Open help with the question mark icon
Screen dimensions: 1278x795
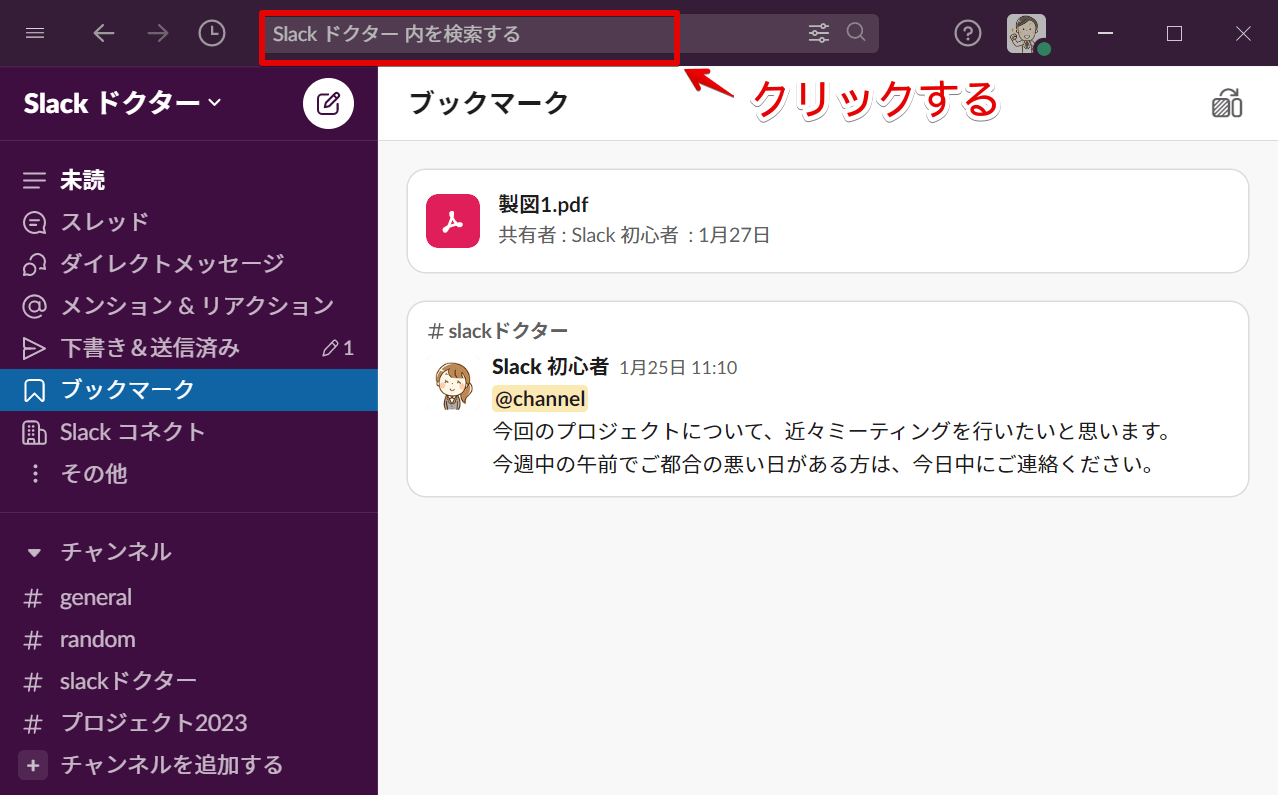967,32
